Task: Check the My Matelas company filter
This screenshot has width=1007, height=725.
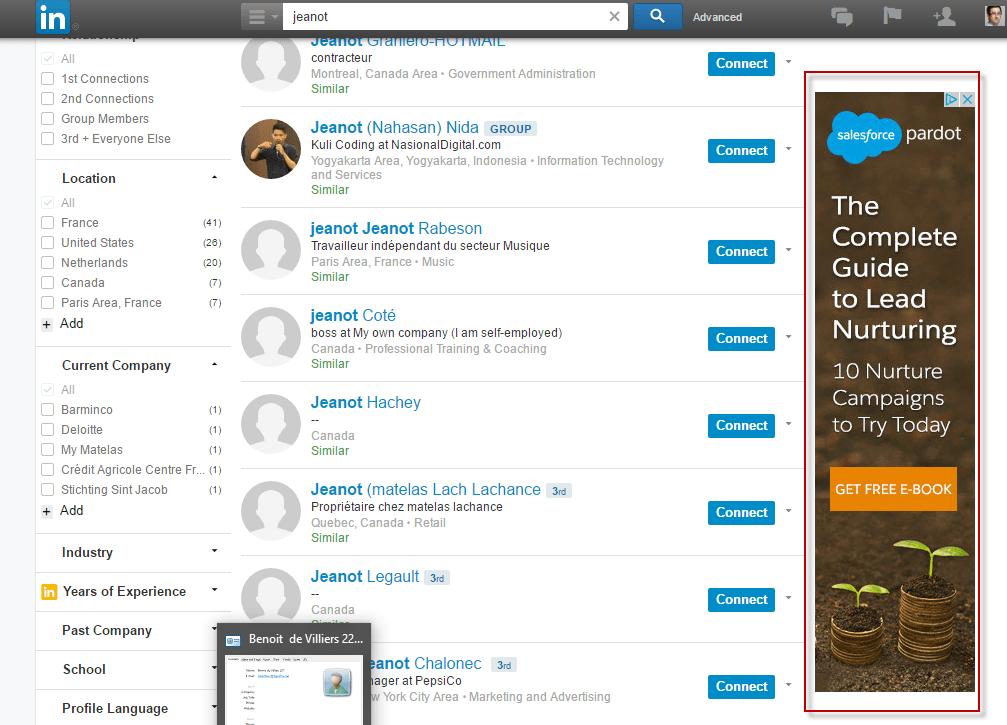Action: point(48,450)
